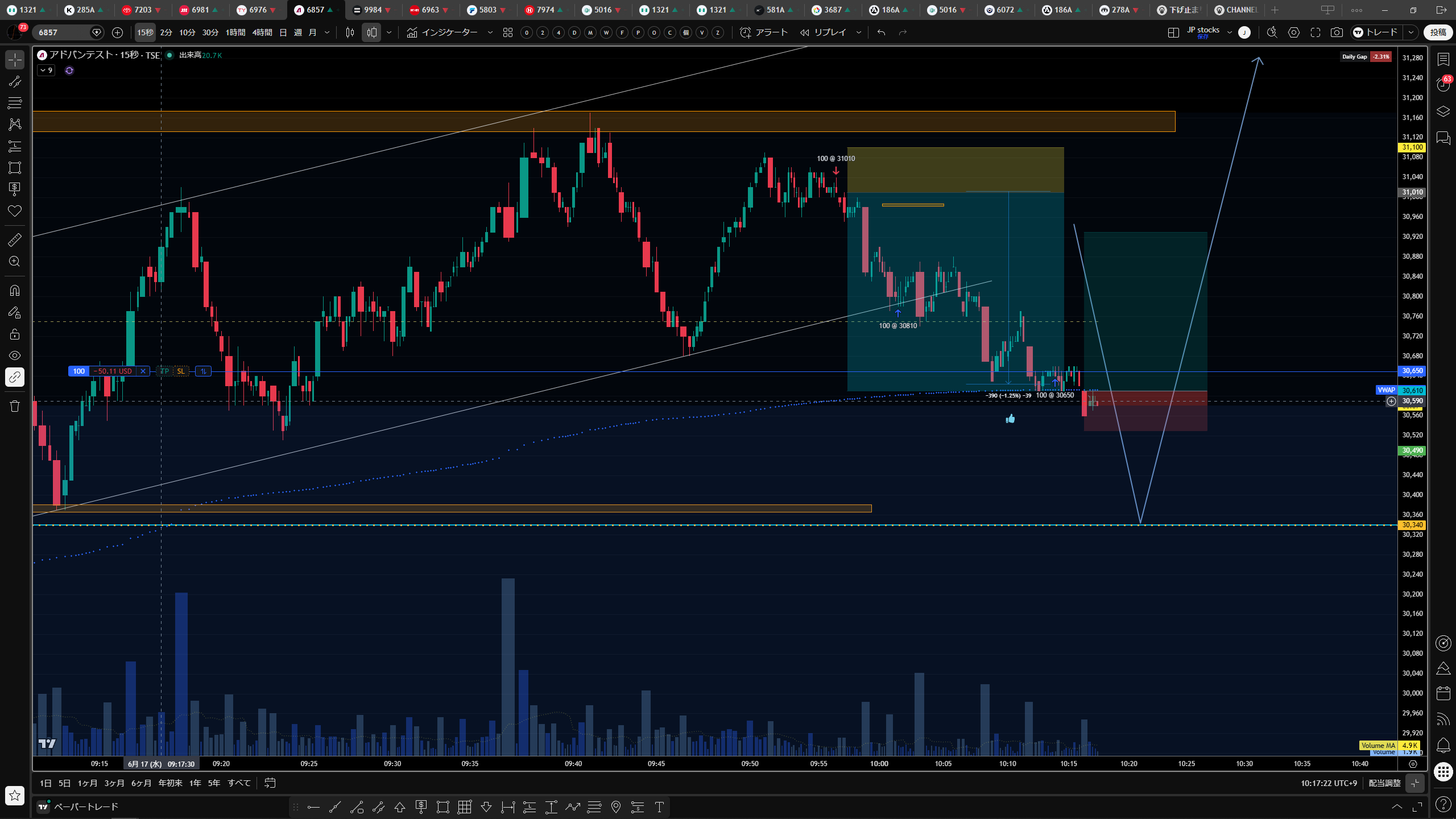Open the alerts bell panel
Screen dimensions: 1456x819
pos(1443,745)
